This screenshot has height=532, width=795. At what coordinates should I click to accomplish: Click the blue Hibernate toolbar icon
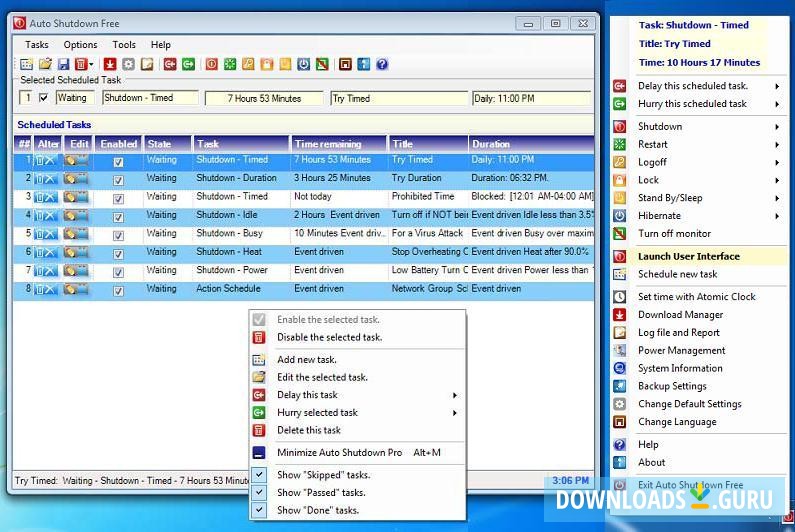click(304, 64)
